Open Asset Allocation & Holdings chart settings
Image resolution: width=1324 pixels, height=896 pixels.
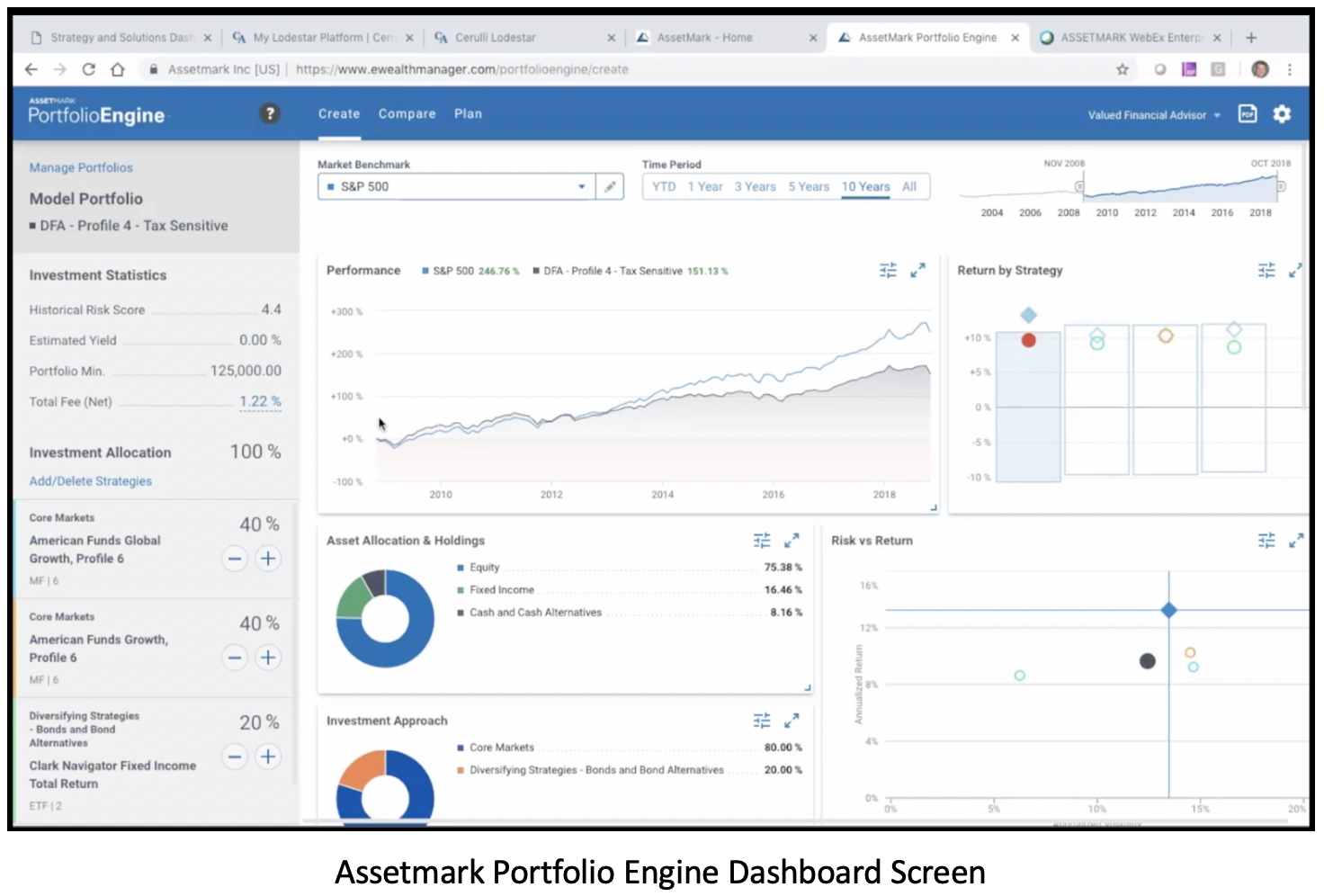762,541
